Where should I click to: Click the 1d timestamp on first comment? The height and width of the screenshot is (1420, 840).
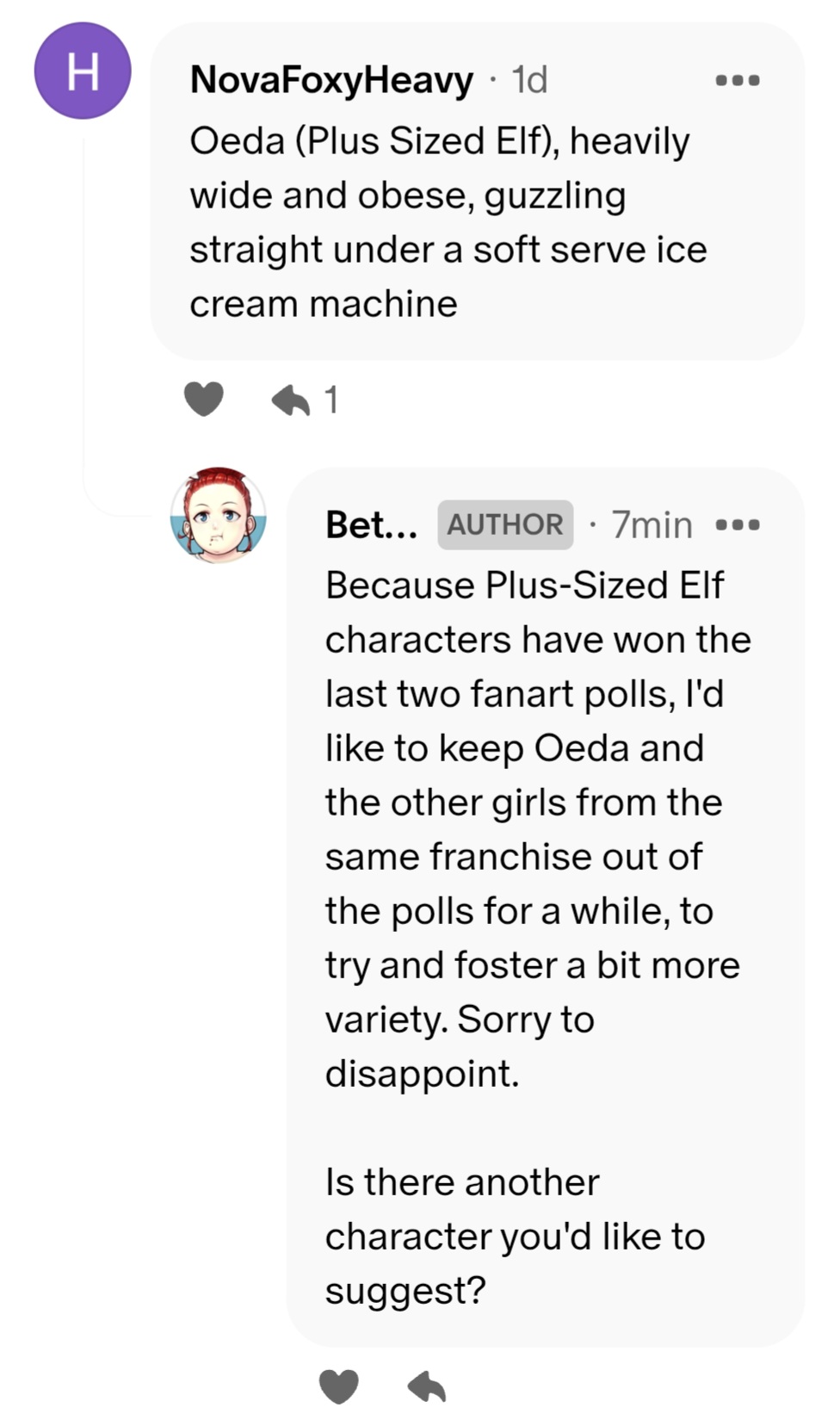coord(529,80)
